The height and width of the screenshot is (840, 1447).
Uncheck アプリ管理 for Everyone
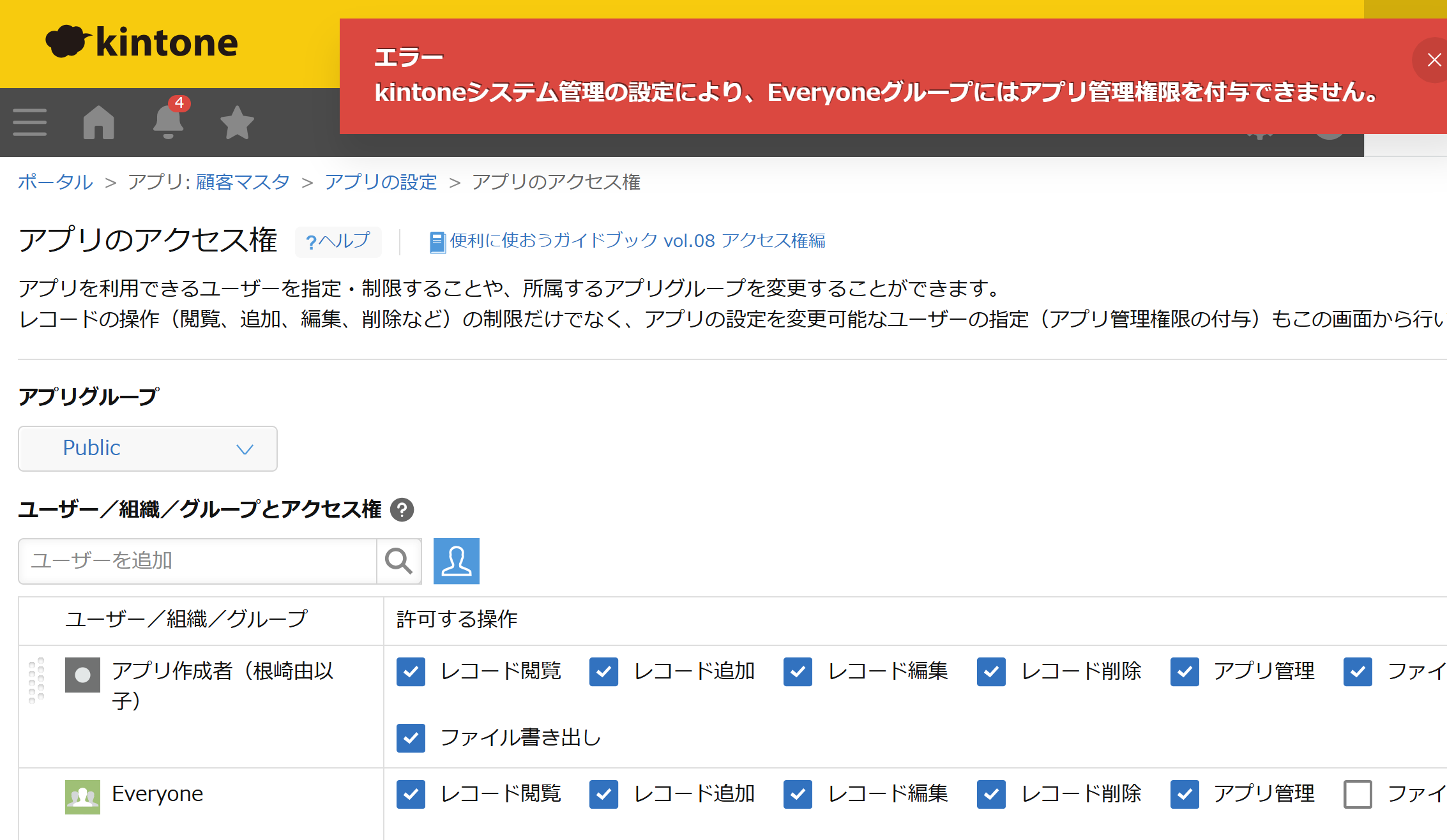coord(1185,794)
